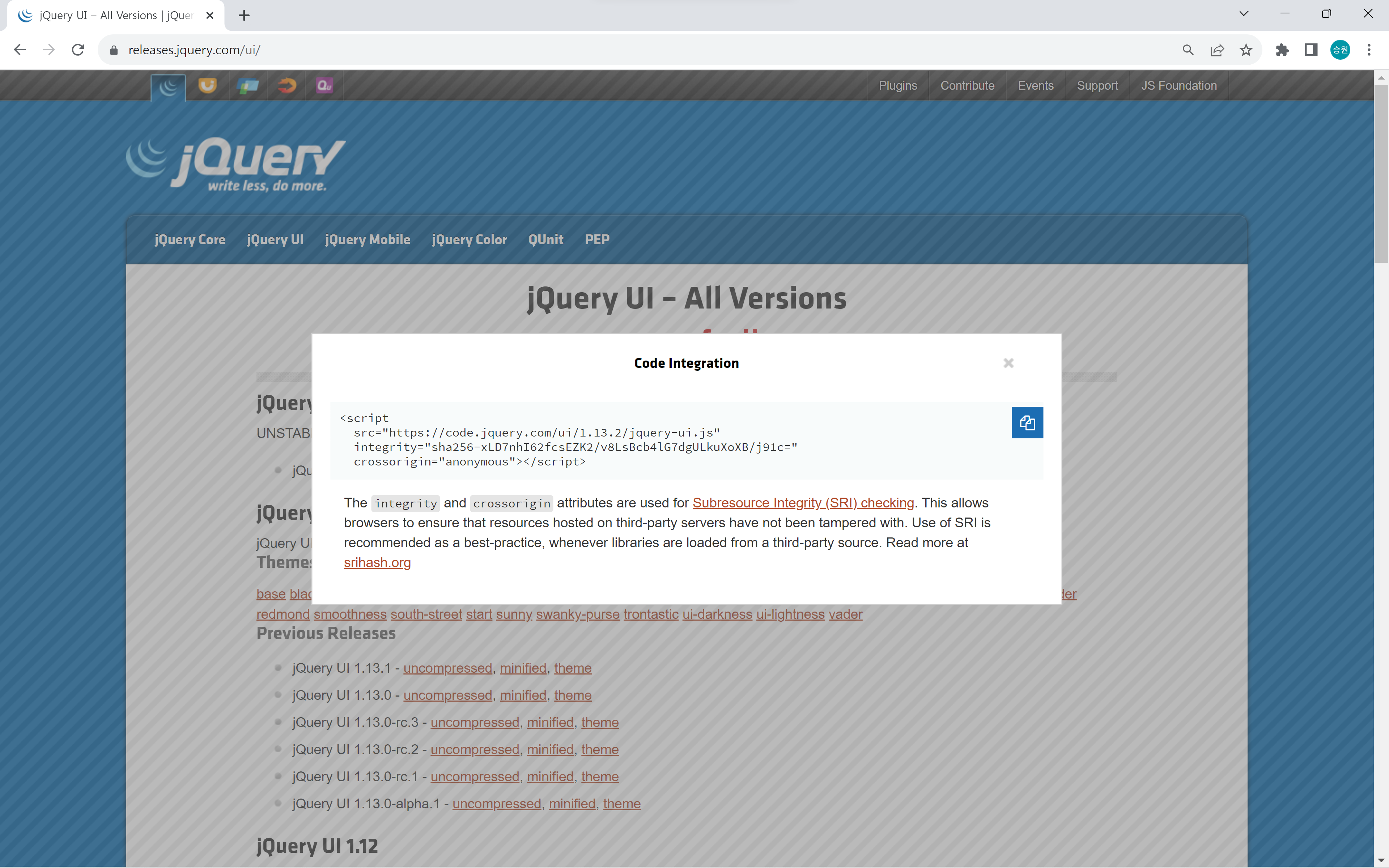Screen dimensions: 1389x868
Task: Open minified link for jQuery UI 1.13.0-rc.2
Action: [x=550, y=750]
